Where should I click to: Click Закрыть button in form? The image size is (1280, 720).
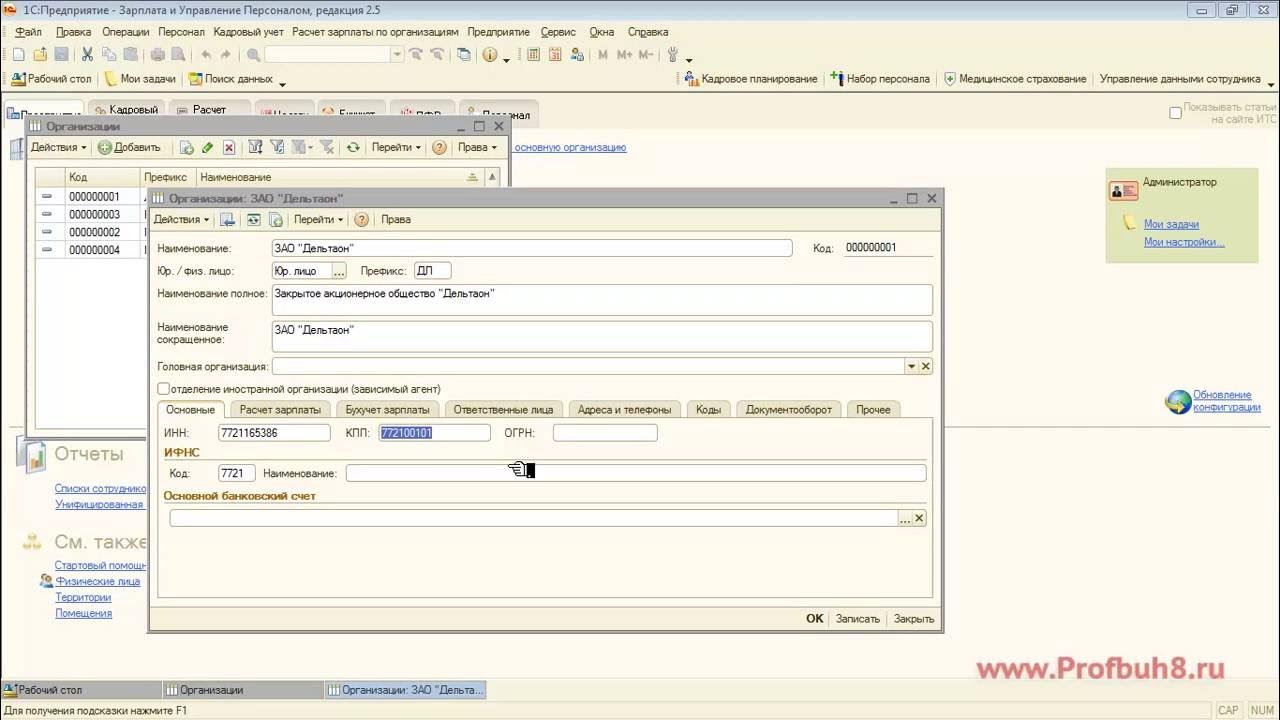pos(914,618)
